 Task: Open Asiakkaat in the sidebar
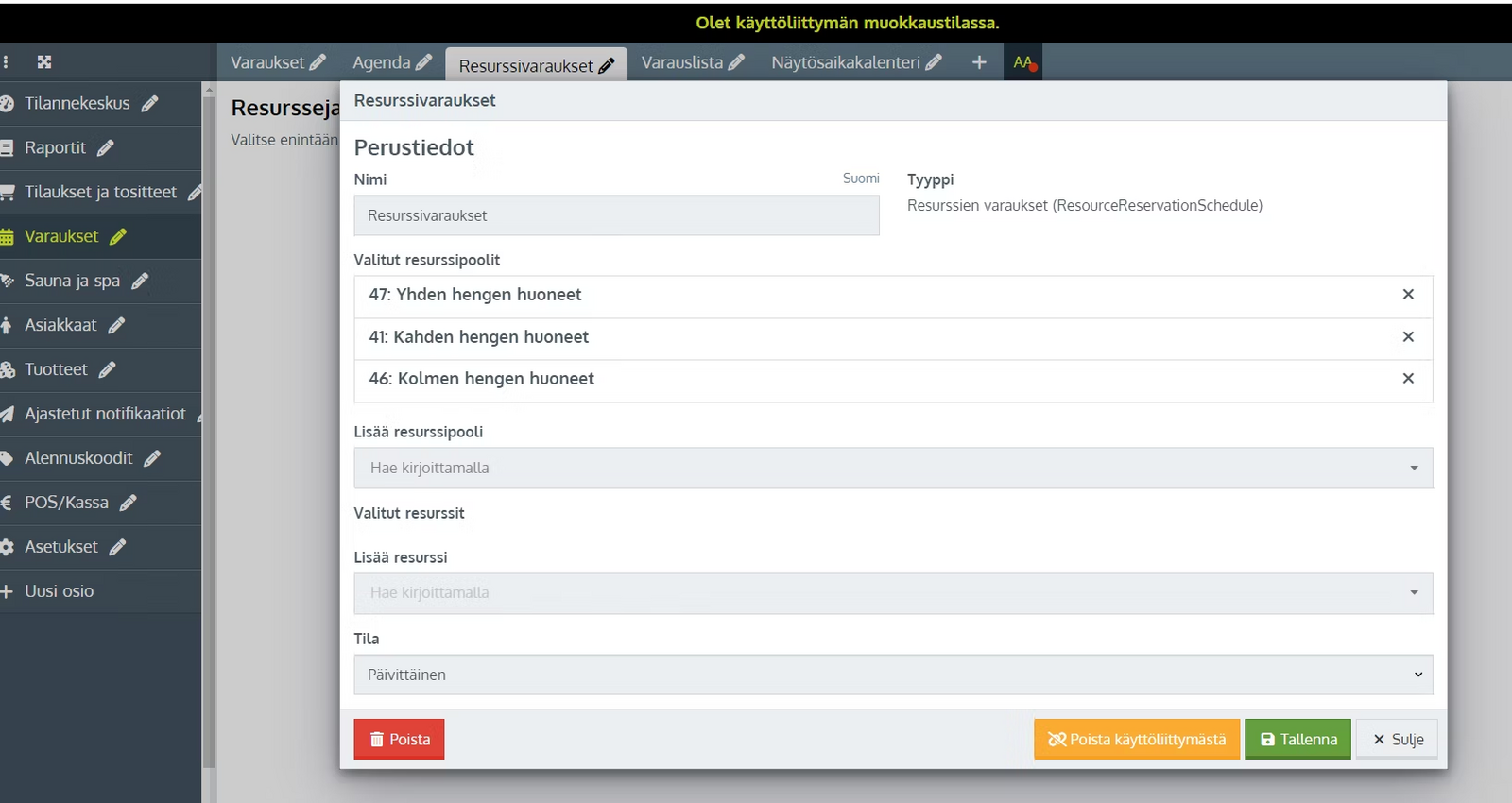[x=60, y=326]
